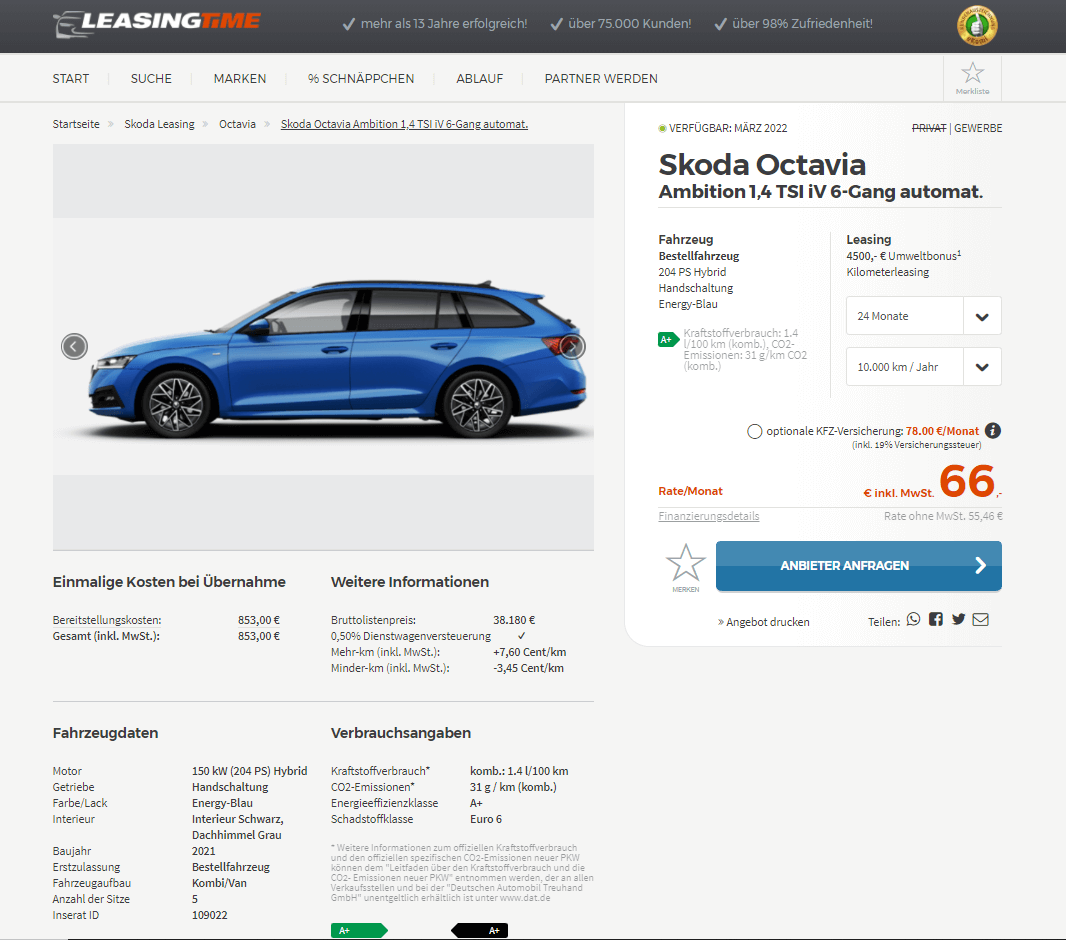1066x940 pixels.
Task: Click the Bruttolistenpreis value 38.180 €
Action: [514, 620]
